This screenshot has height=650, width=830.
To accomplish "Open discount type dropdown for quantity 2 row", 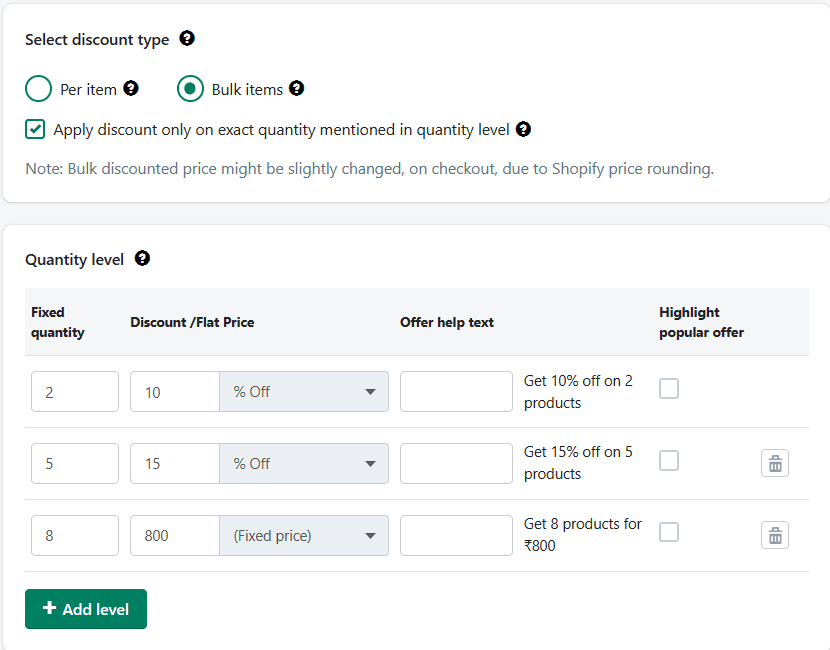I will pyautogui.click(x=304, y=392).
